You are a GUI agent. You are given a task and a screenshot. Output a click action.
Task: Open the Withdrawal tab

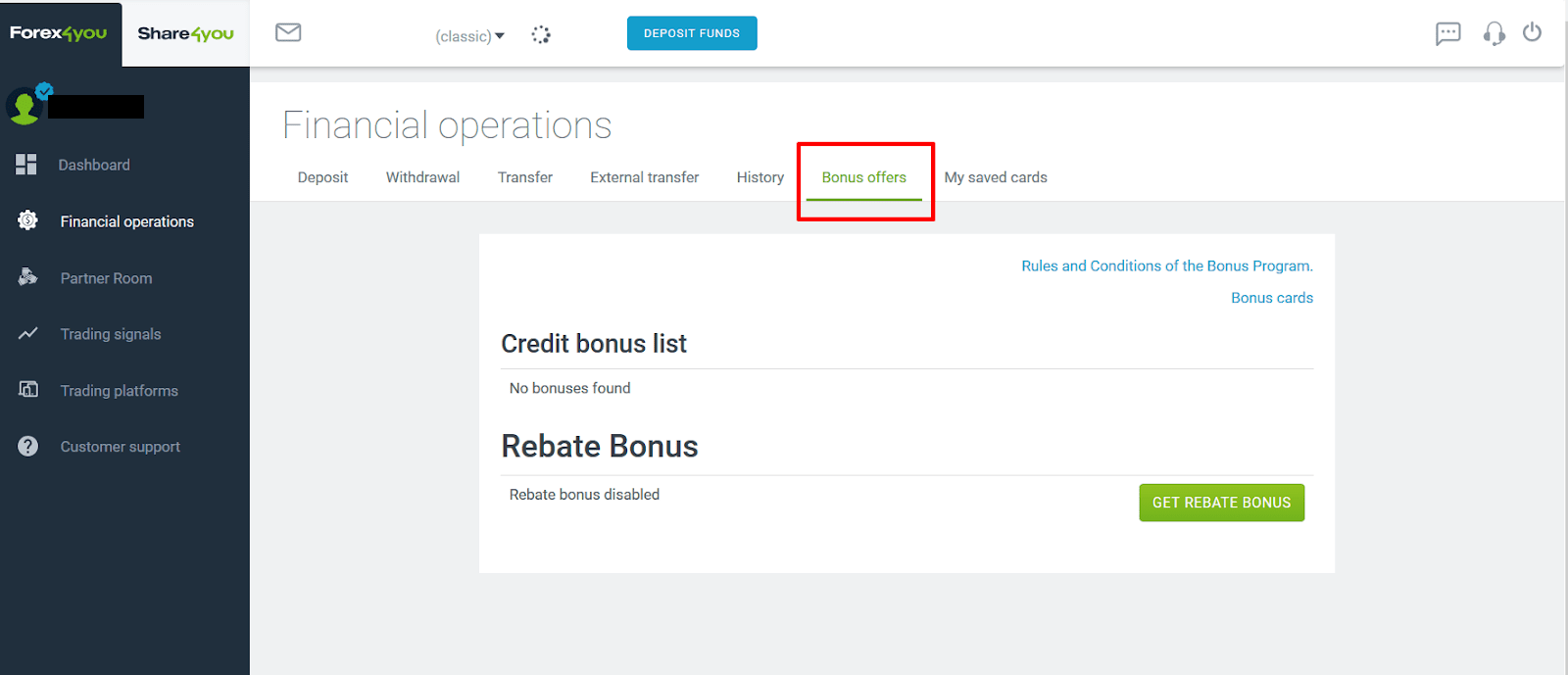click(x=422, y=177)
